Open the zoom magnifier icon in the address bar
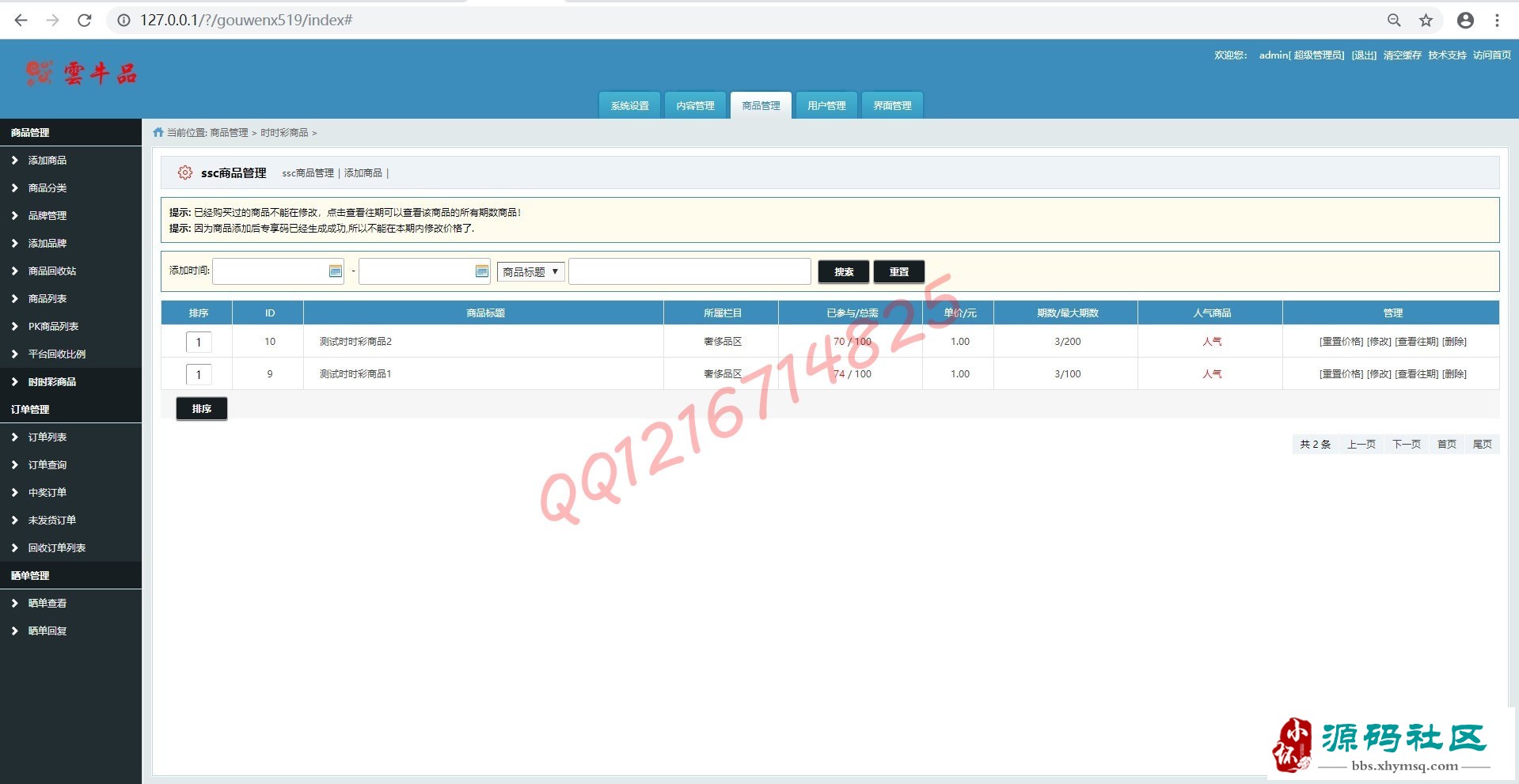This screenshot has height=784, width=1519. coord(1394,21)
